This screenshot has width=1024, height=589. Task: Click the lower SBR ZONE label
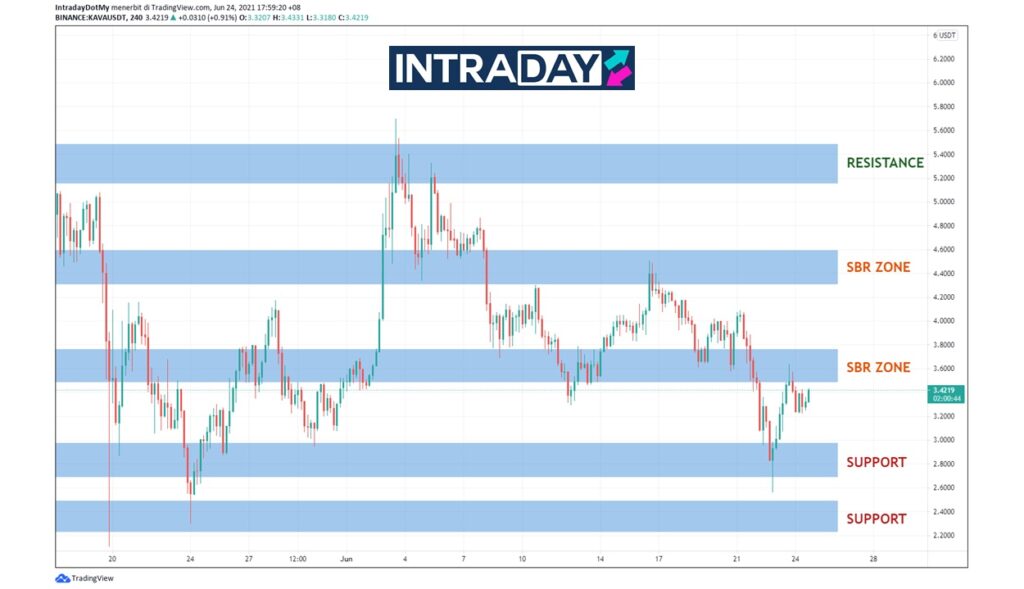coord(878,367)
